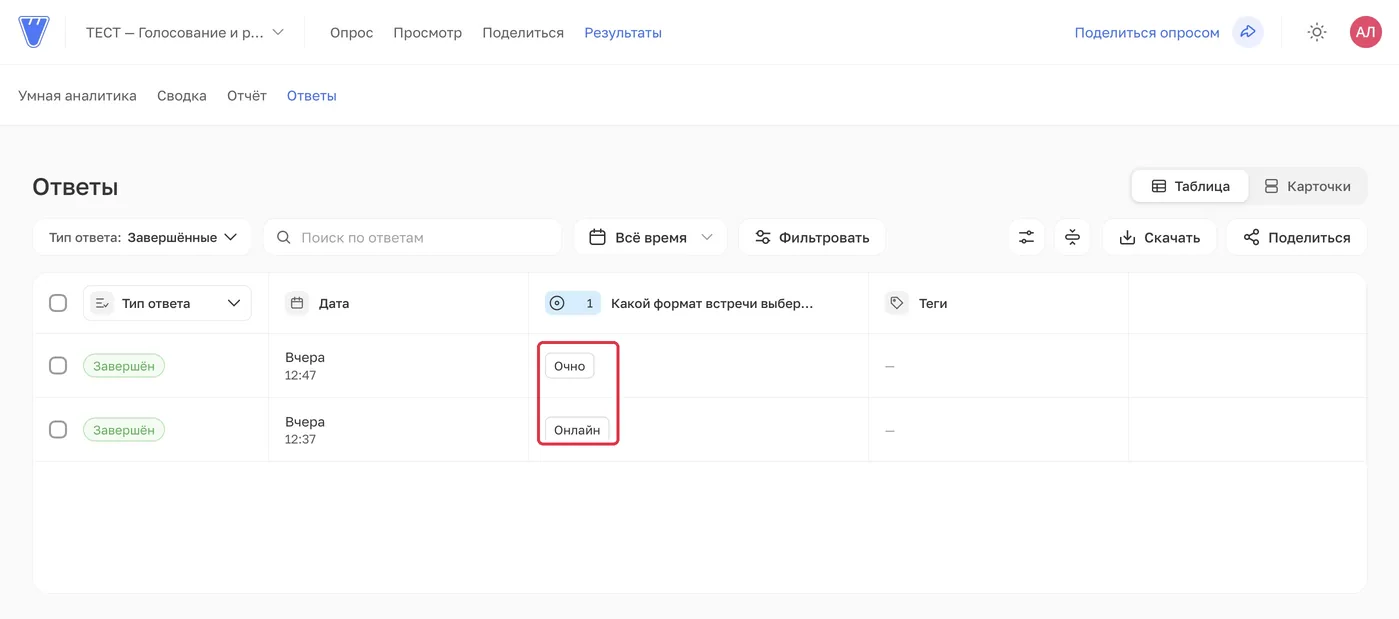
Task: Click the Поиск по ответам search field
Action: [x=412, y=237]
